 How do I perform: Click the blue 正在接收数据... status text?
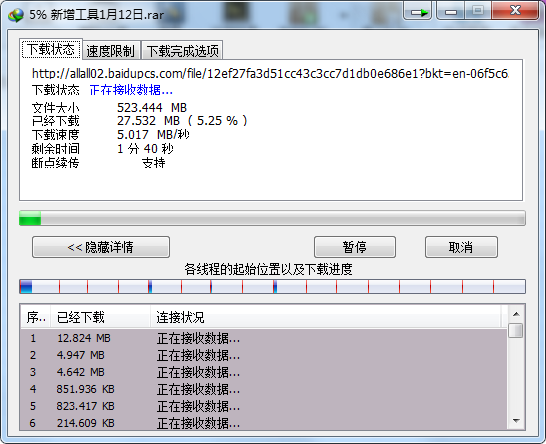click(131, 90)
